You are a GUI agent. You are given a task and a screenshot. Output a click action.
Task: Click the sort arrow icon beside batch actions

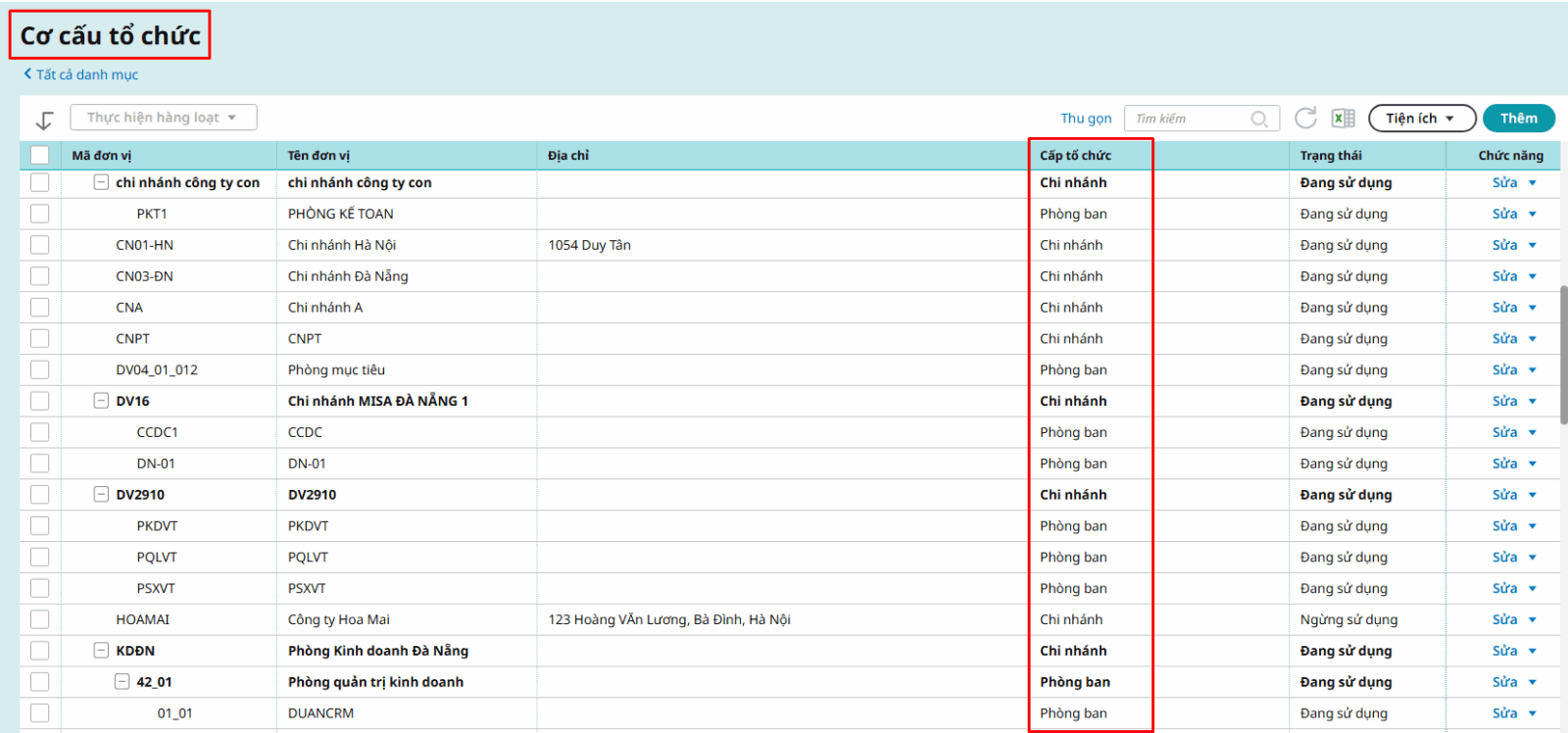pos(44,120)
